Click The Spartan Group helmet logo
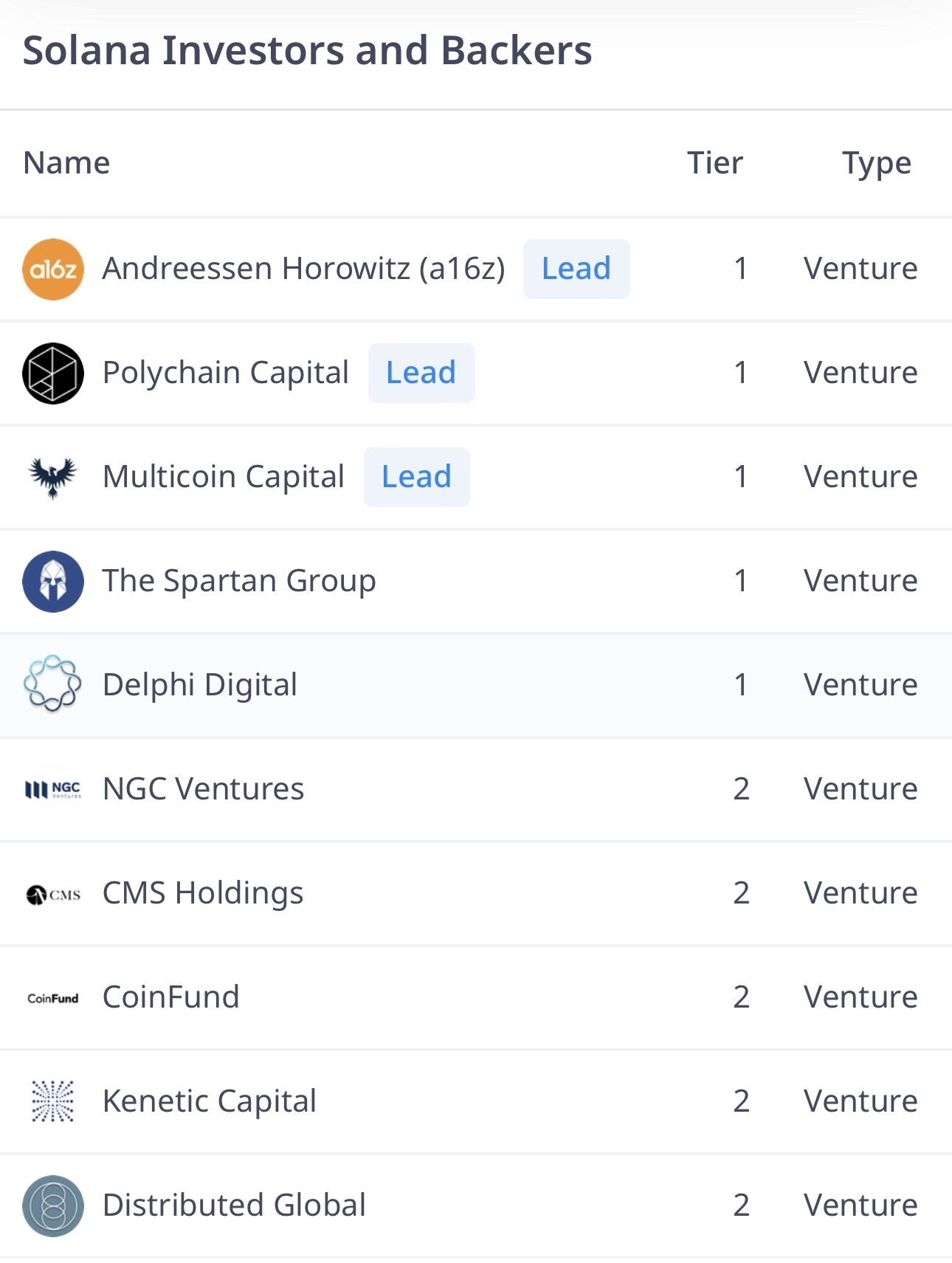 pyautogui.click(x=53, y=582)
